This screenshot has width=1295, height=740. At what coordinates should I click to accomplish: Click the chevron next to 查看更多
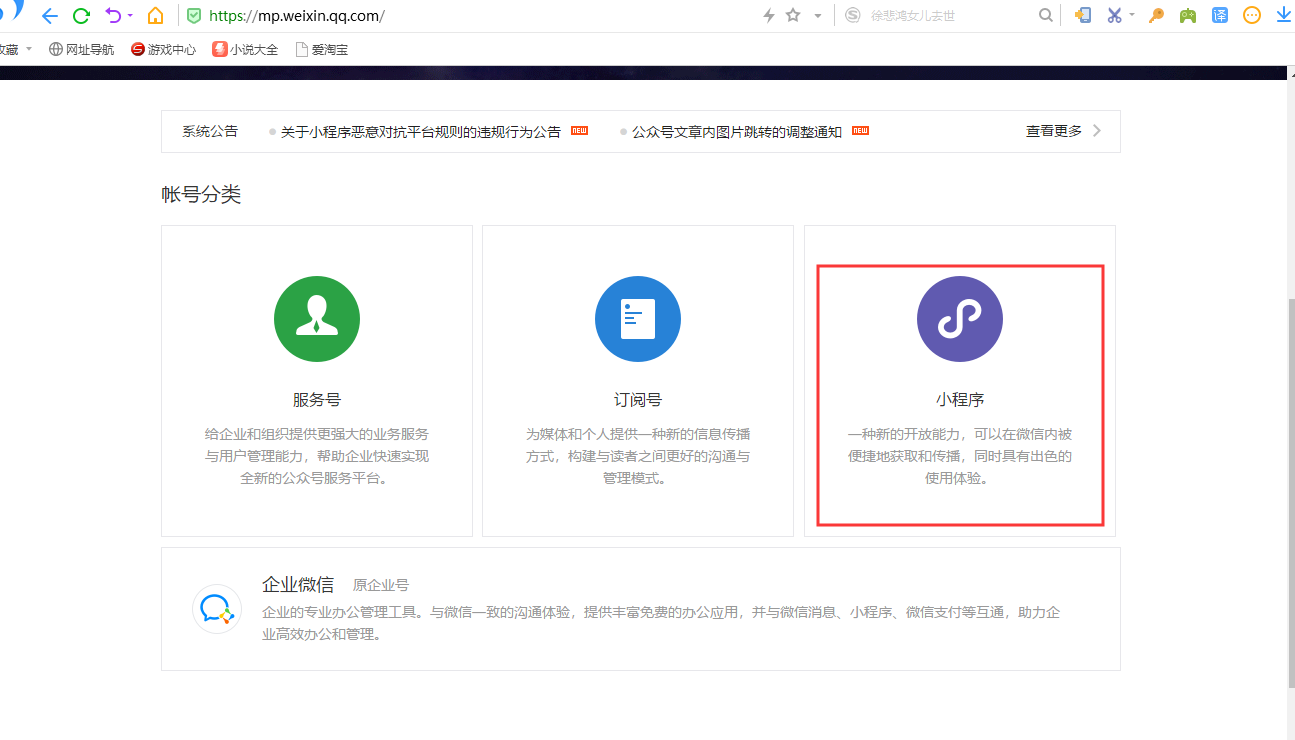pos(1097,131)
